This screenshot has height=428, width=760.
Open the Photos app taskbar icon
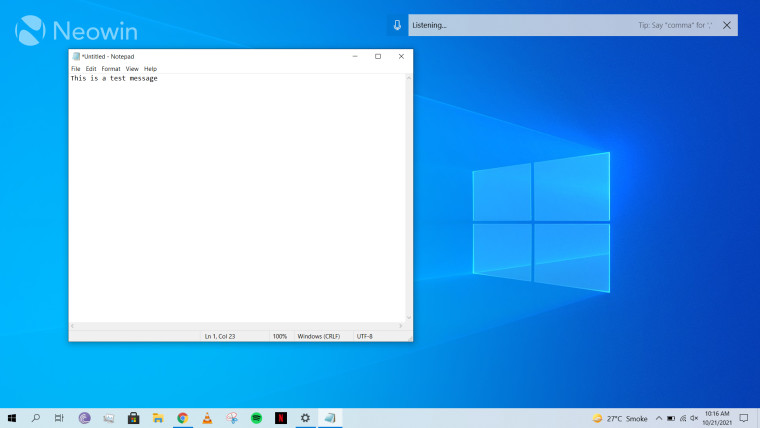click(x=109, y=418)
